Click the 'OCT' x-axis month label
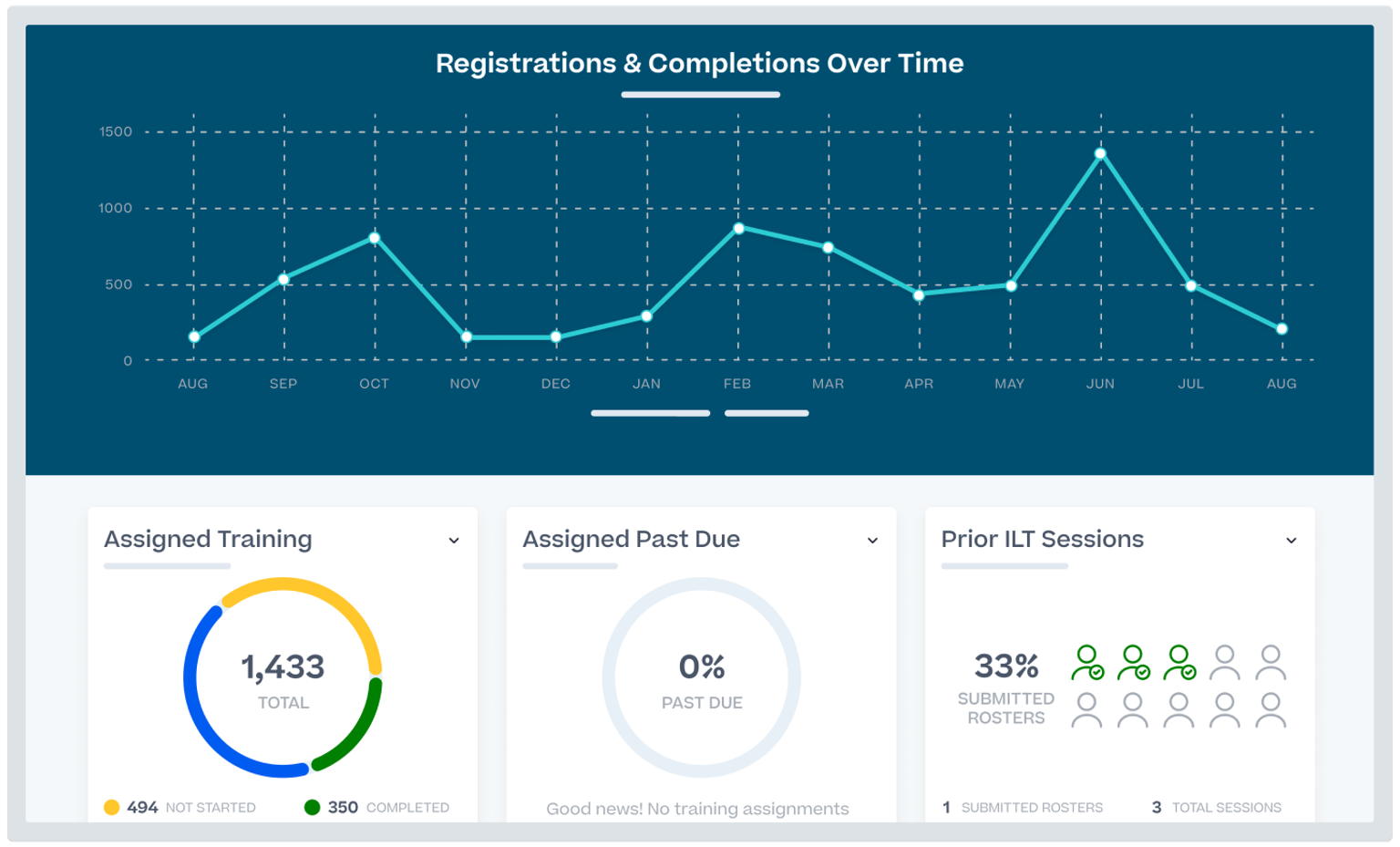Viewport: 1400px width, 847px height. pyautogui.click(x=374, y=384)
